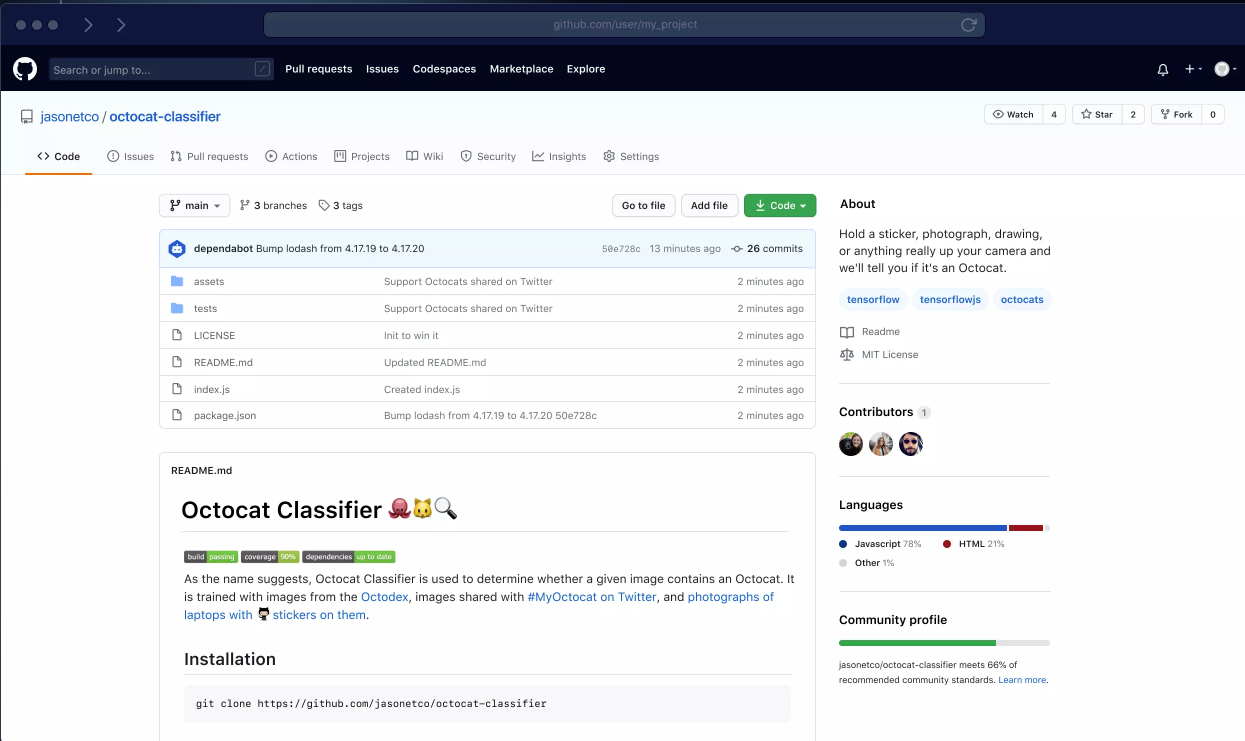Open Explore in the top navigation
Viewport: 1245px width, 741px height.
click(586, 69)
